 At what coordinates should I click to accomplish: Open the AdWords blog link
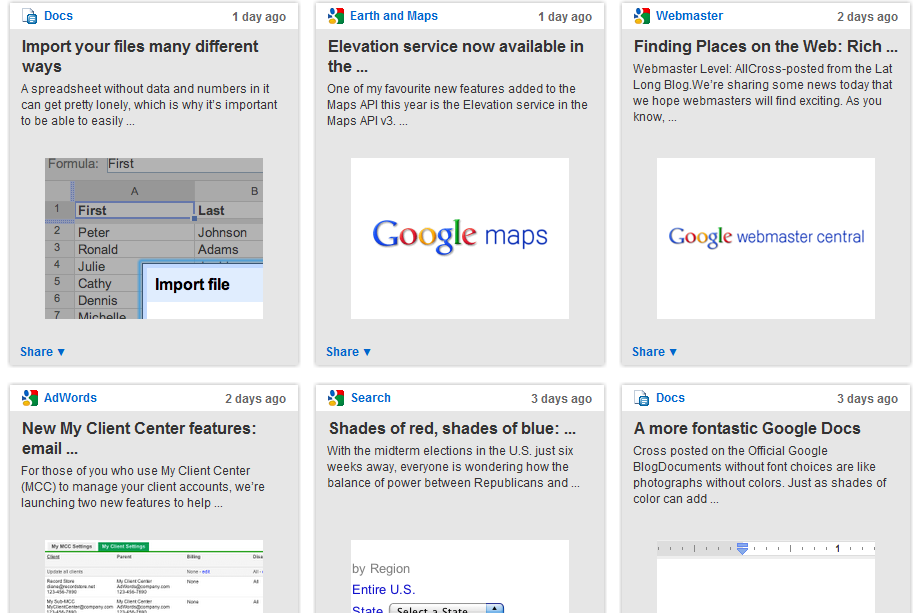coord(71,398)
